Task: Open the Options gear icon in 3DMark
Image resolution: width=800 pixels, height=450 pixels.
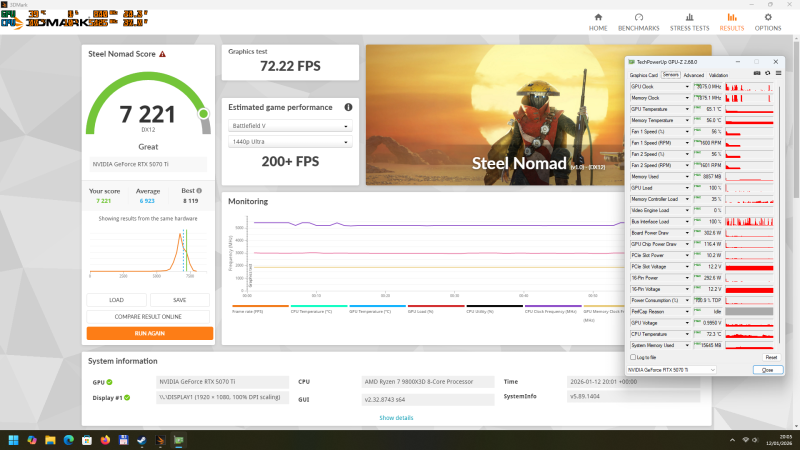Action: pos(768,17)
